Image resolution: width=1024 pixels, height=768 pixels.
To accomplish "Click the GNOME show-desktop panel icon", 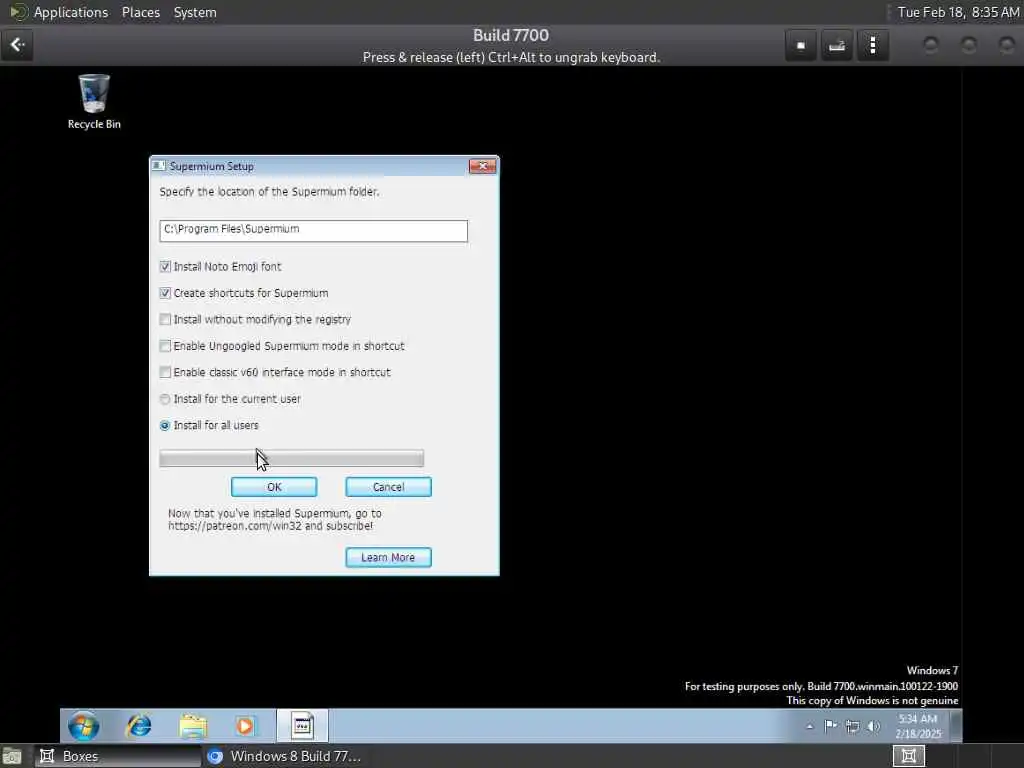I will click(x=12, y=756).
